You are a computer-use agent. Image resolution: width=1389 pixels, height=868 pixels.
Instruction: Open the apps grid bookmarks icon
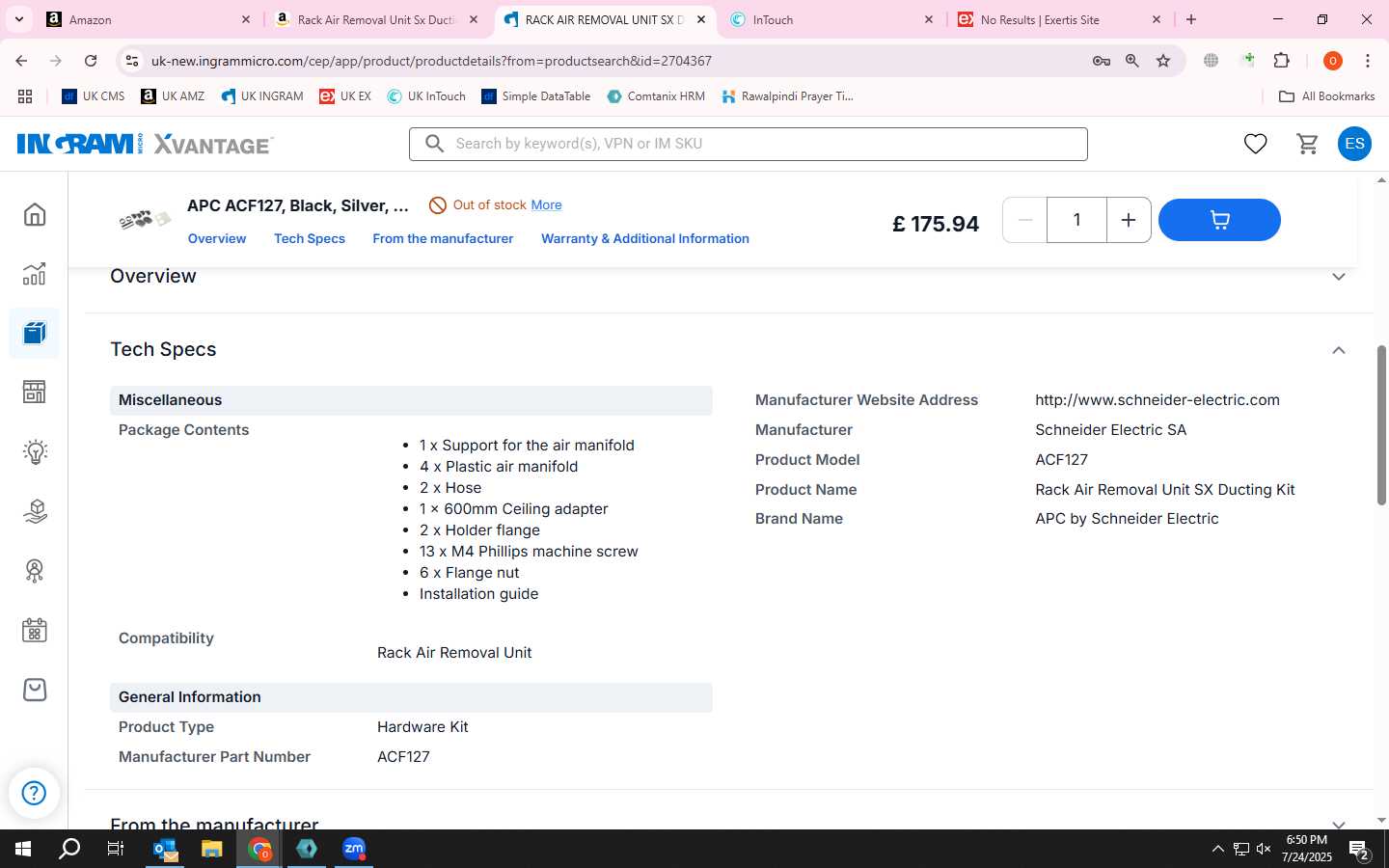[25, 96]
